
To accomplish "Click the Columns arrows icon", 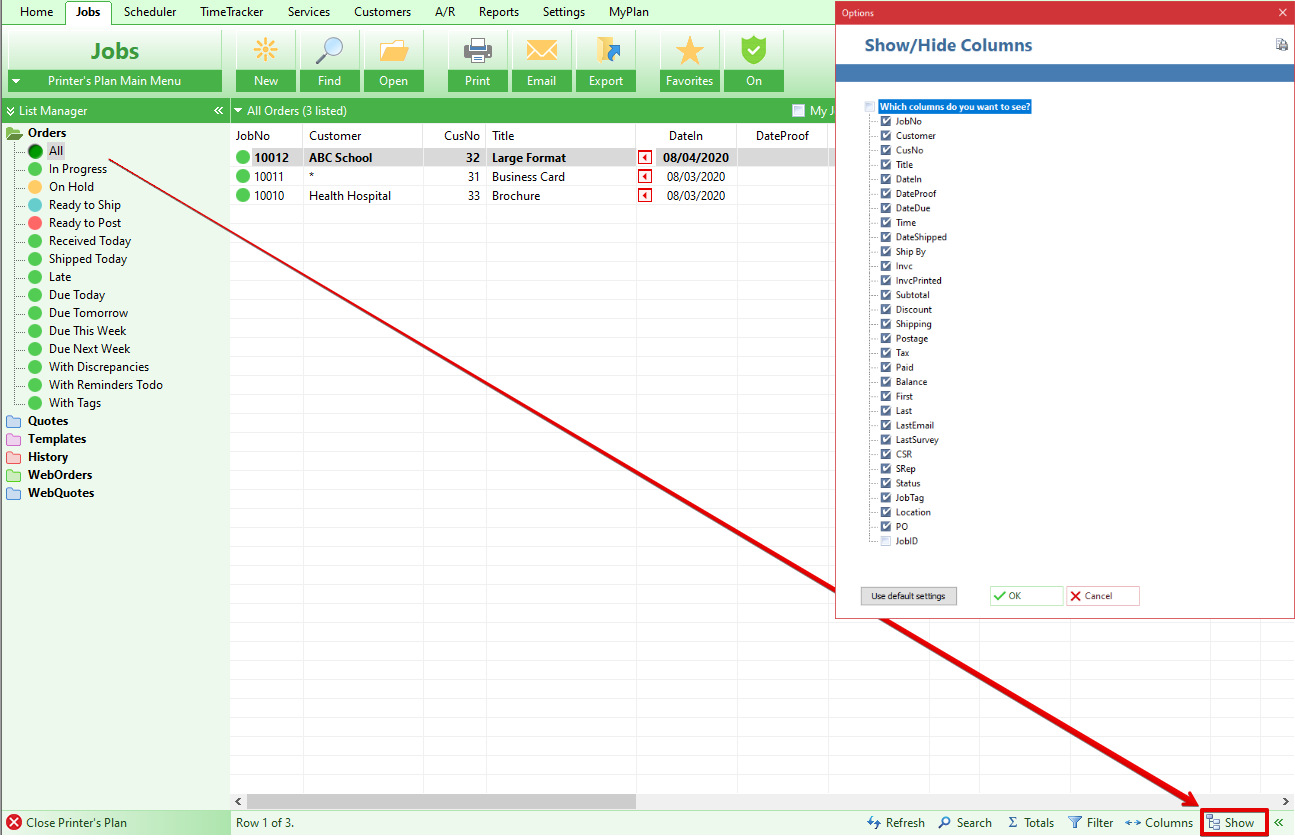I will pyautogui.click(x=1133, y=823).
